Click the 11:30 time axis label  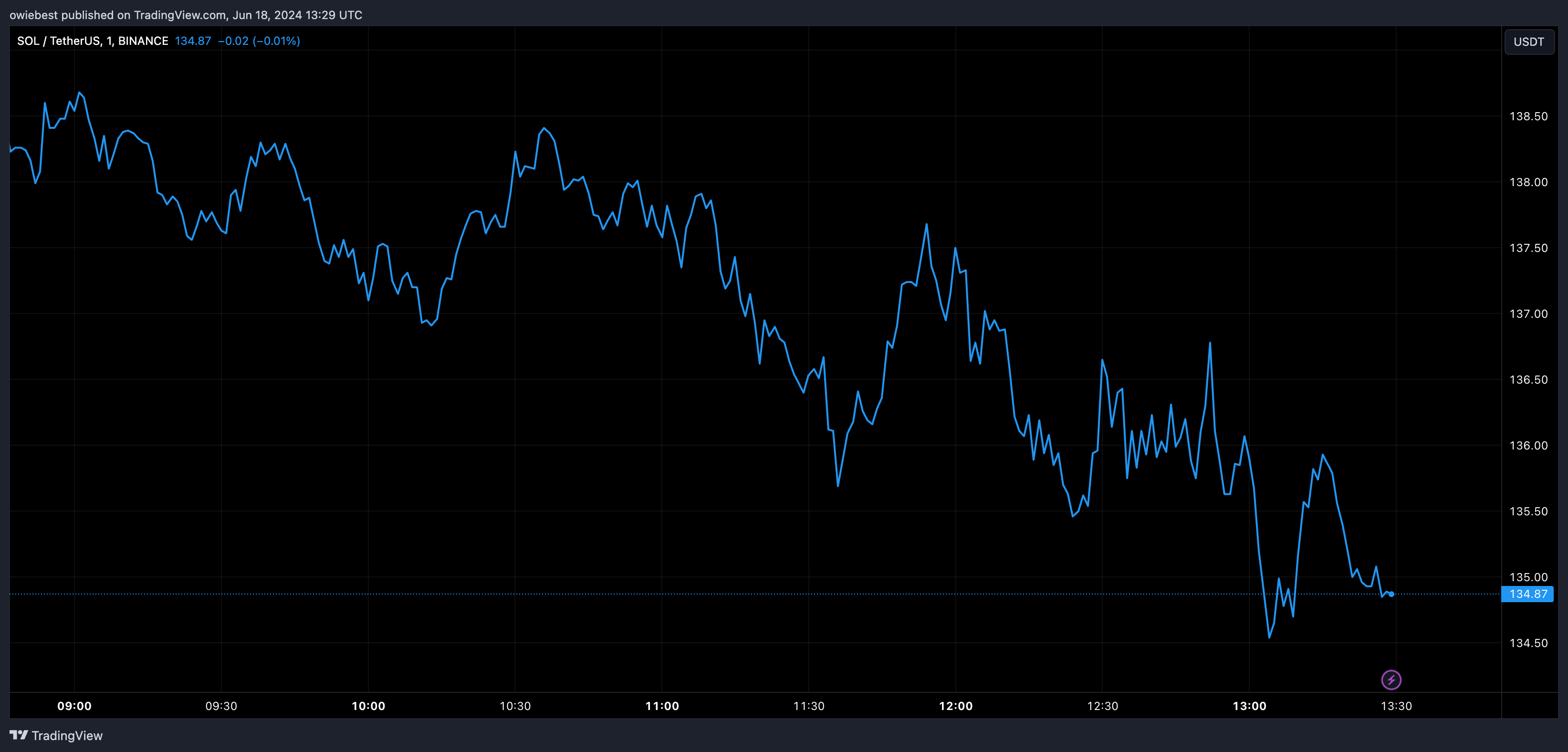click(x=809, y=706)
